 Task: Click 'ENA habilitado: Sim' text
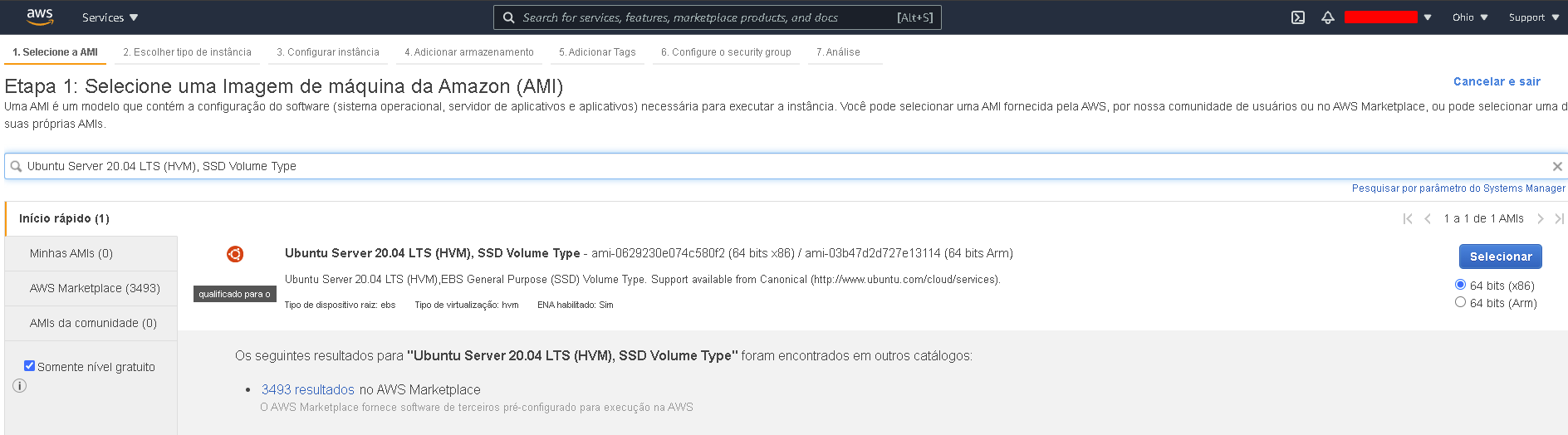pos(575,305)
